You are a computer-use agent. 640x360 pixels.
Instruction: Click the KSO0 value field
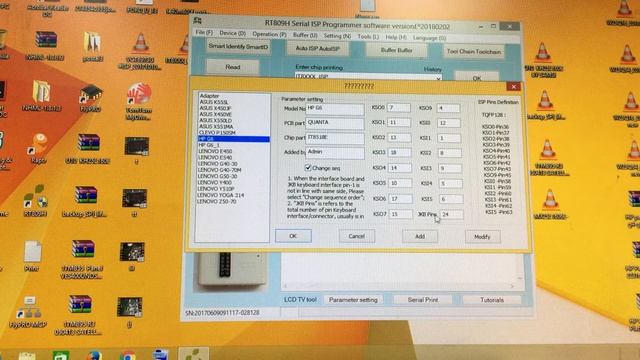[x=398, y=108]
